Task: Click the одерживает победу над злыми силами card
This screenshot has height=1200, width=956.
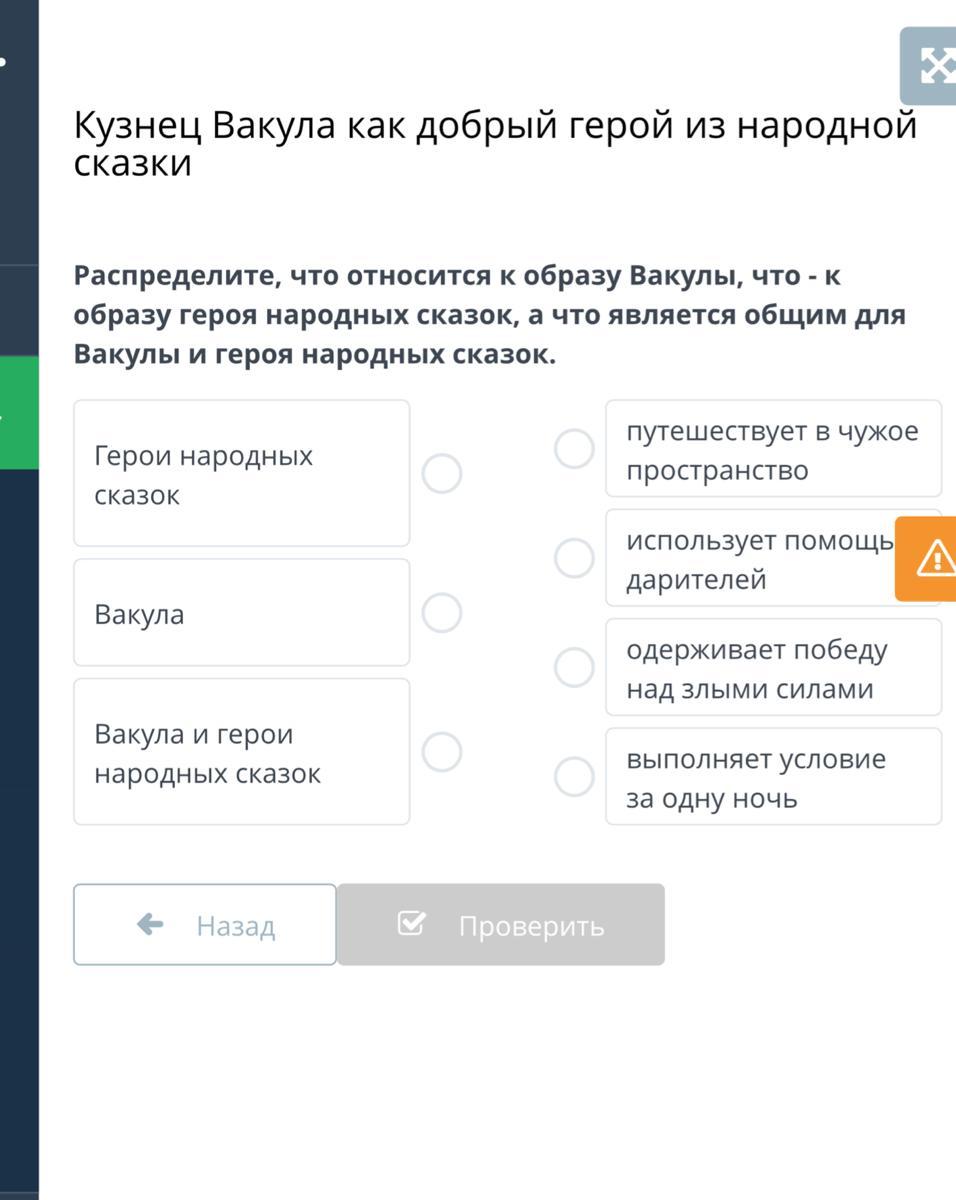Action: click(x=773, y=667)
